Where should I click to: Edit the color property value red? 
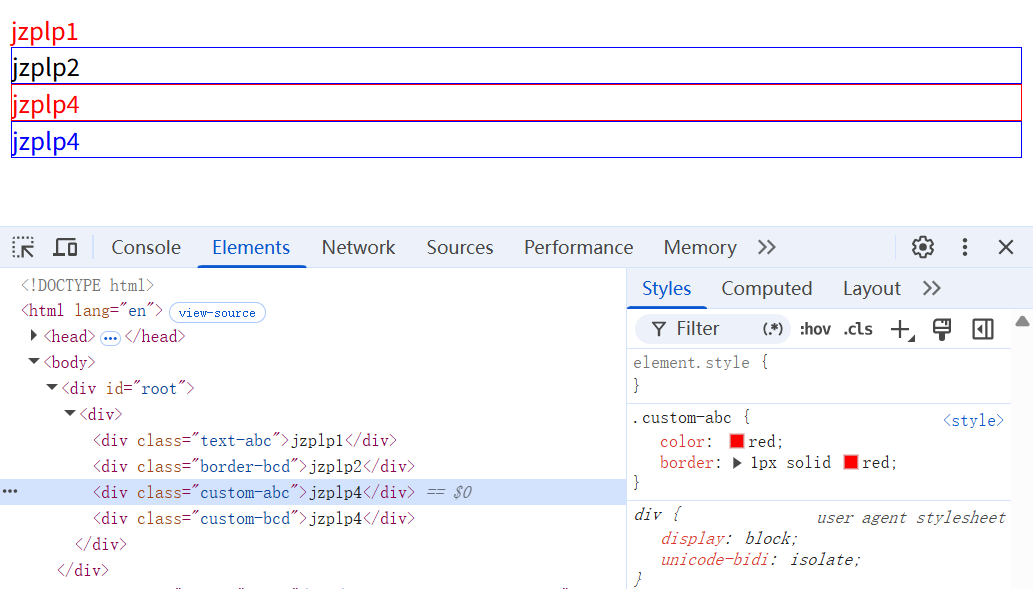point(762,441)
